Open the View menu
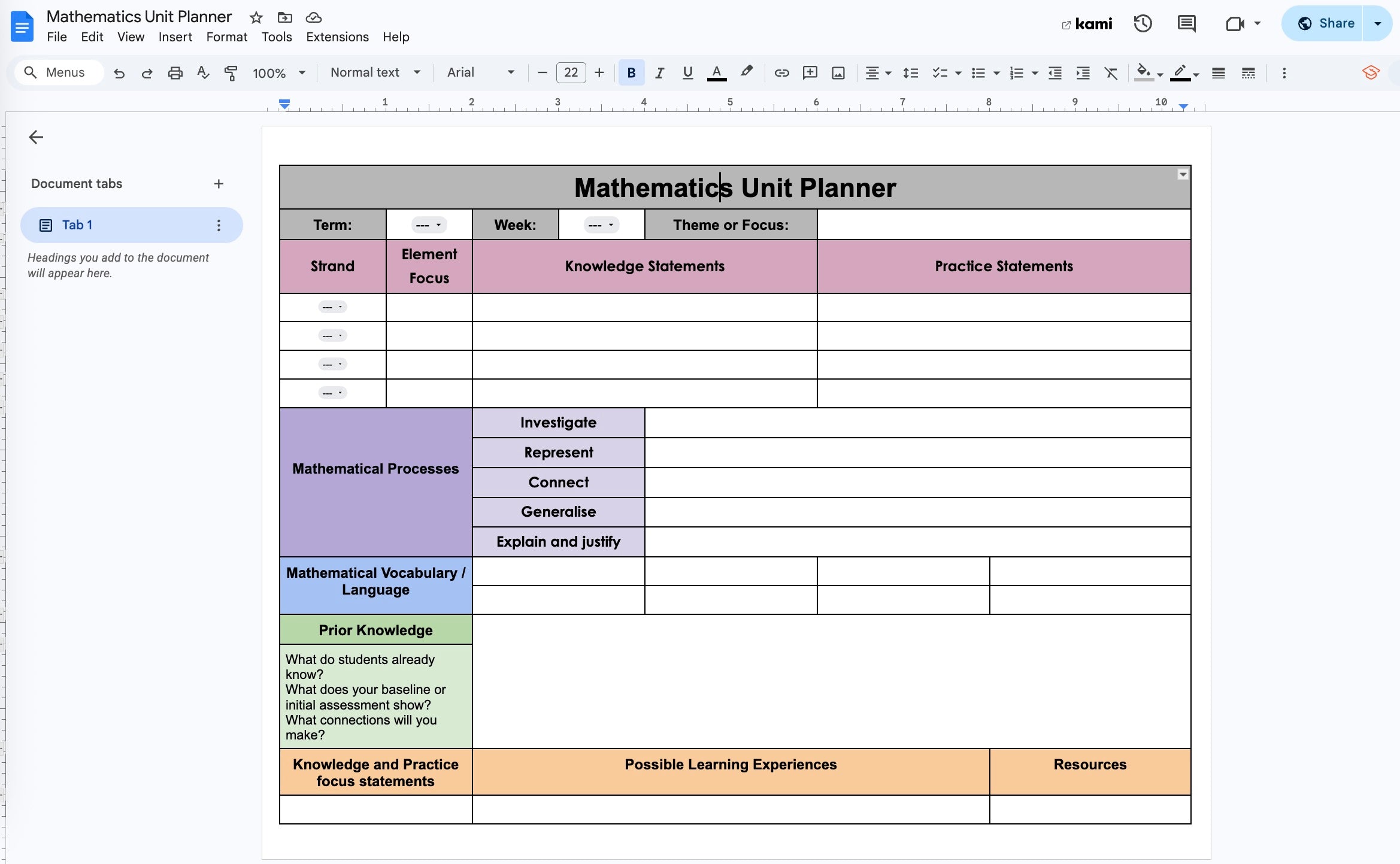 coord(131,37)
